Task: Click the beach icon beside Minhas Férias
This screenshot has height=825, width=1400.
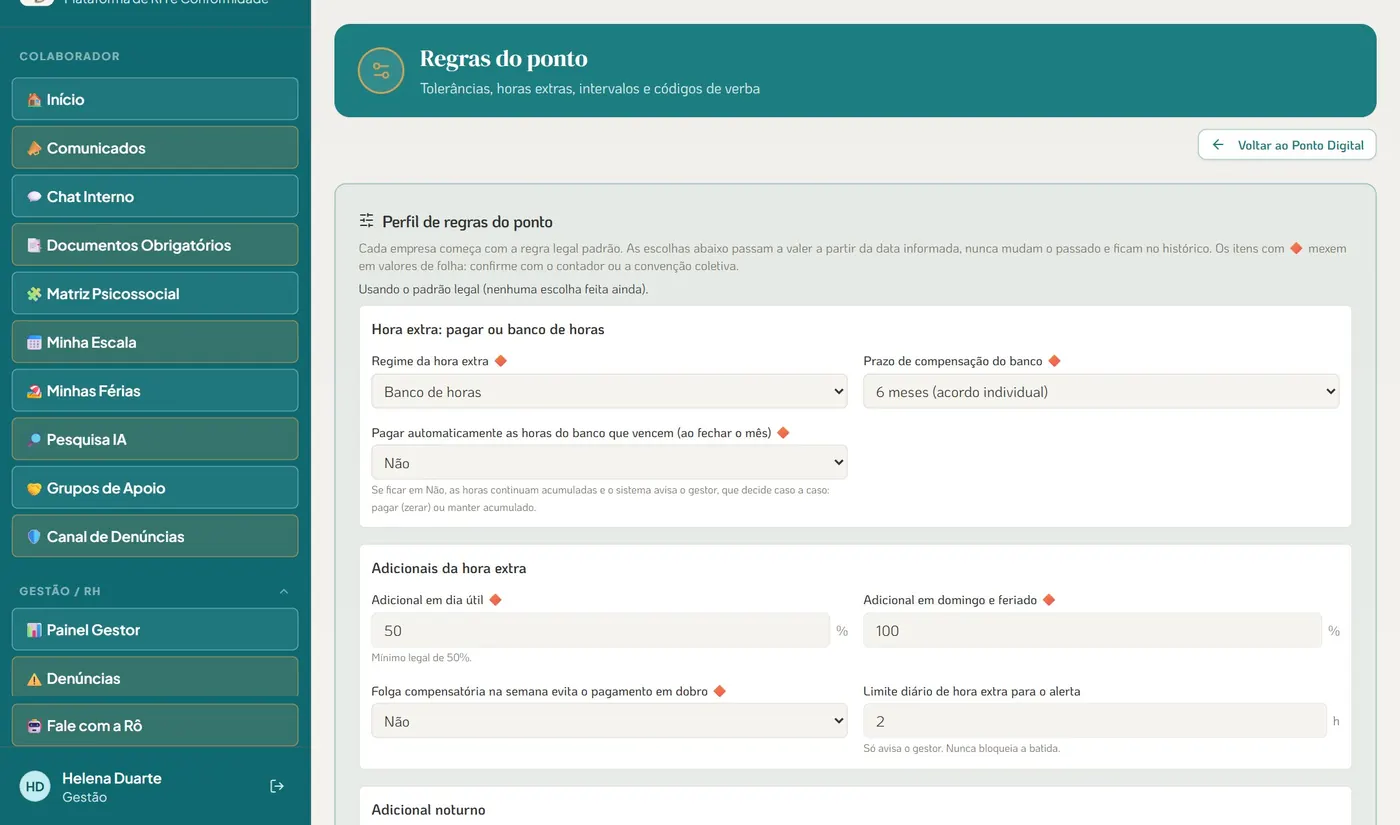Action: (x=34, y=391)
